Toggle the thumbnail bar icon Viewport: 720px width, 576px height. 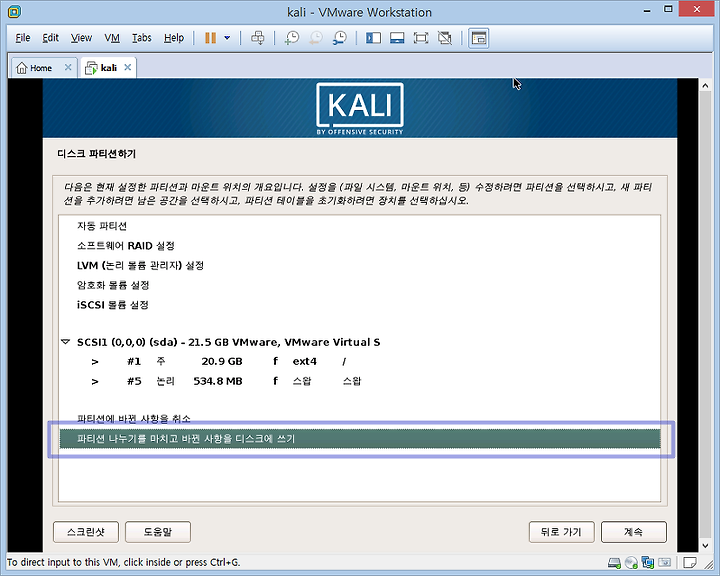point(397,38)
